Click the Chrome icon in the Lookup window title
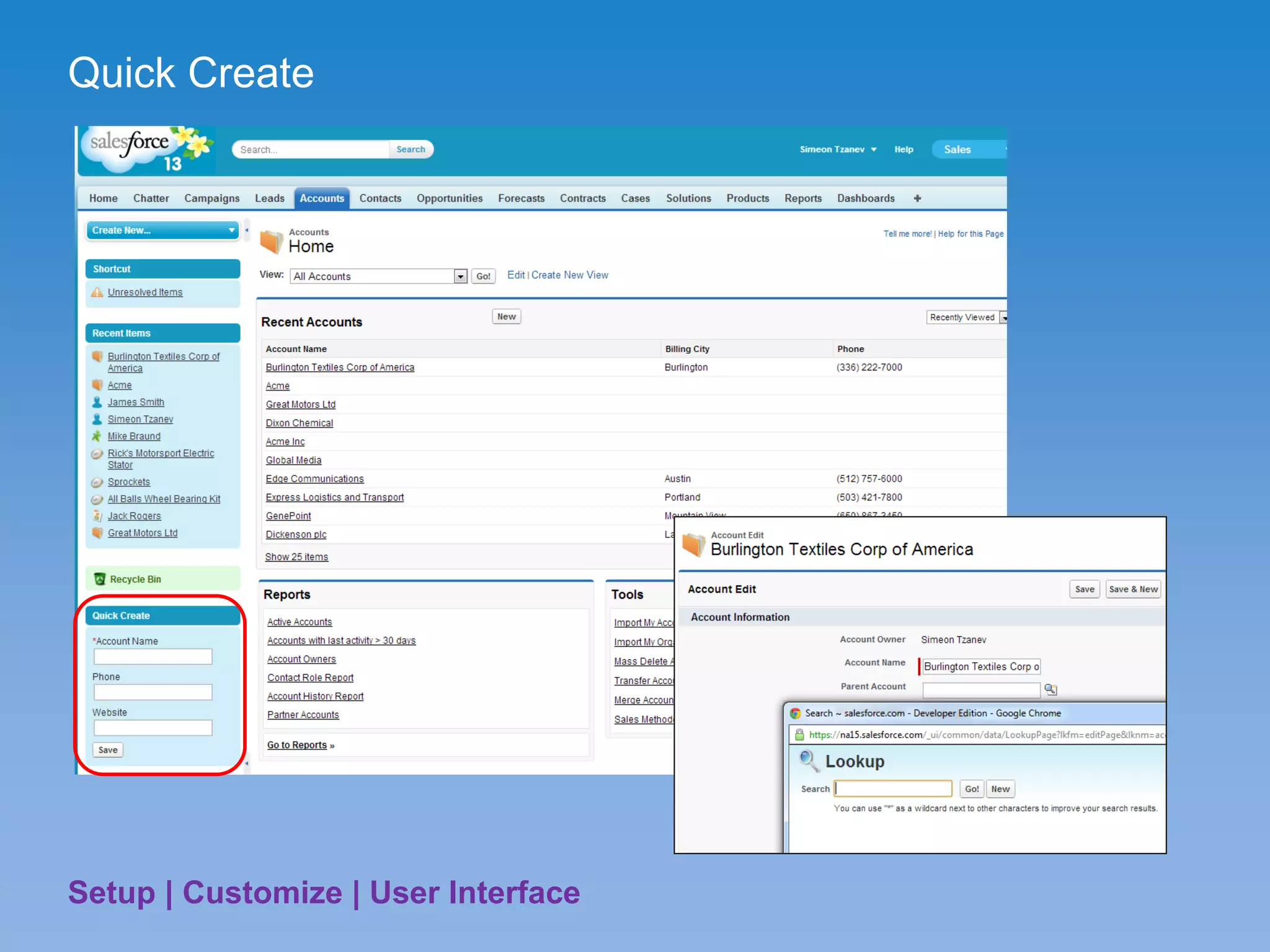 coord(795,713)
